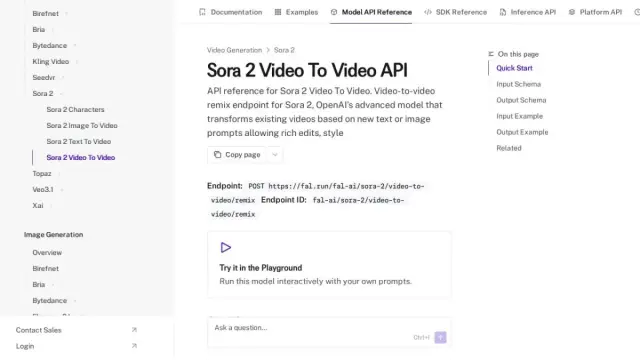The width and height of the screenshot is (640, 360).
Task: Click the SDK Reference code icon
Action: click(x=428, y=12)
